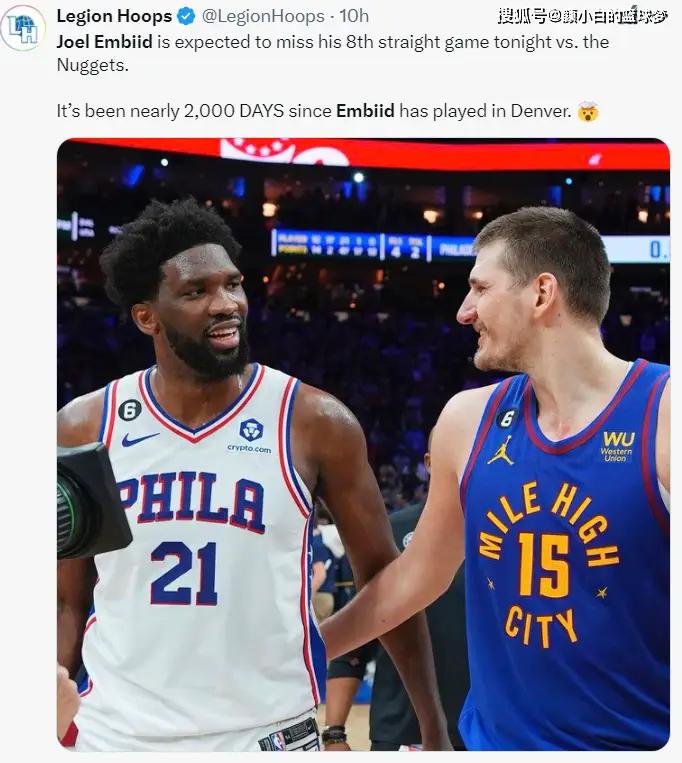Click the exploding head emoji

coord(588,111)
